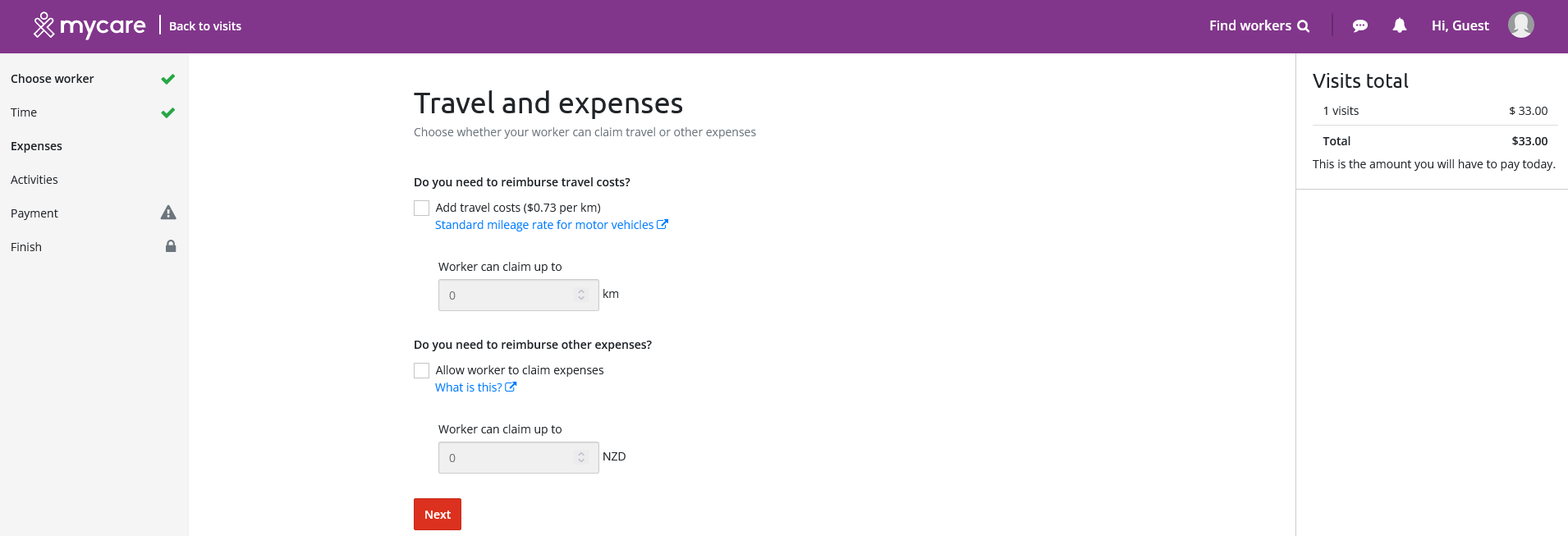Image resolution: width=1568 pixels, height=536 pixels.
Task: Click the Payment warning triangle icon
Action: [168, 213]
